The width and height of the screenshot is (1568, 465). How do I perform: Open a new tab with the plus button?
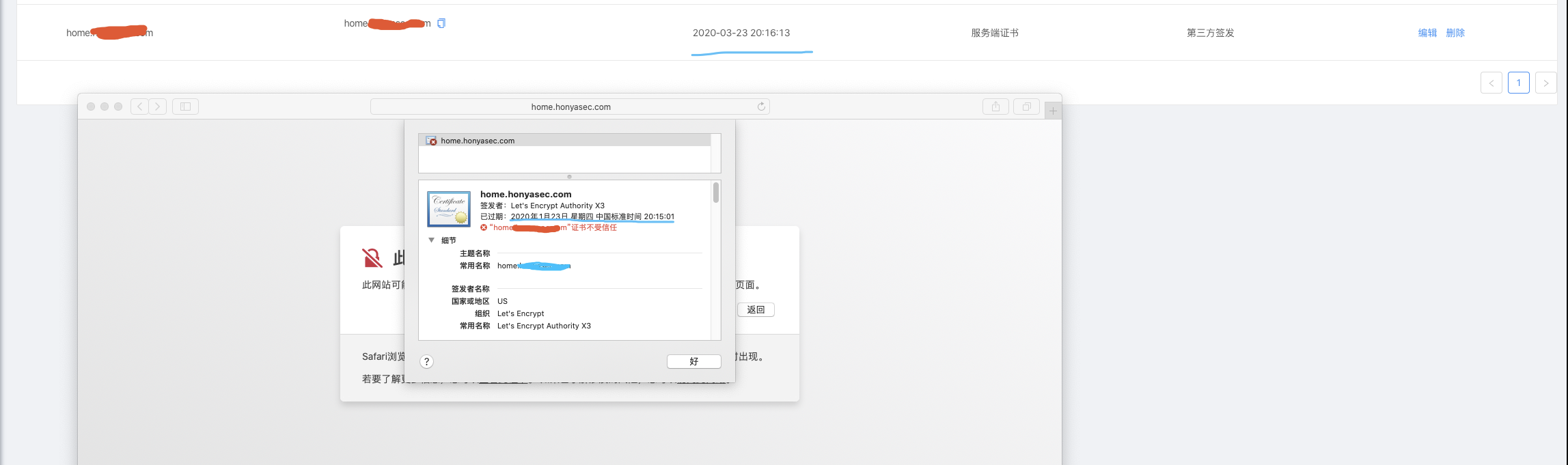pos(1053,111)
